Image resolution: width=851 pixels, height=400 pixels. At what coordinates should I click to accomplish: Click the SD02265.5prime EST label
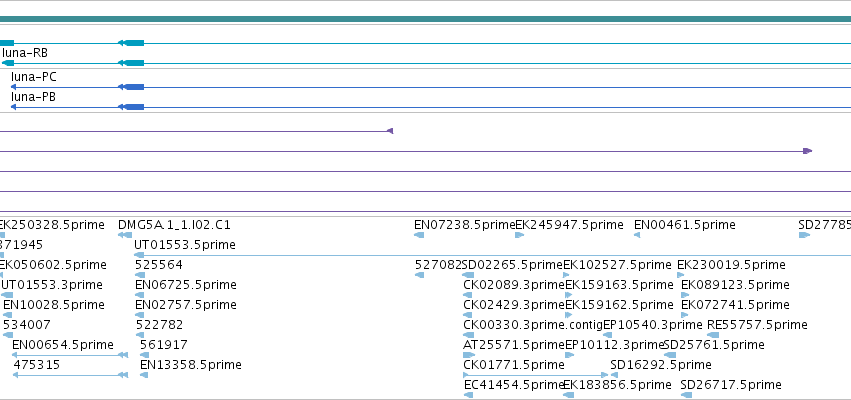pyautogui.click(x=512, y=265)
